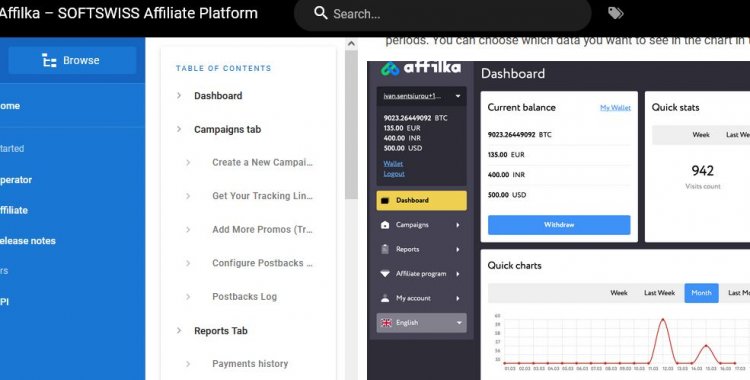The image size is (750, 380).
Task: Open Campaigns tab in table of contents
Action: pos(228,129)
